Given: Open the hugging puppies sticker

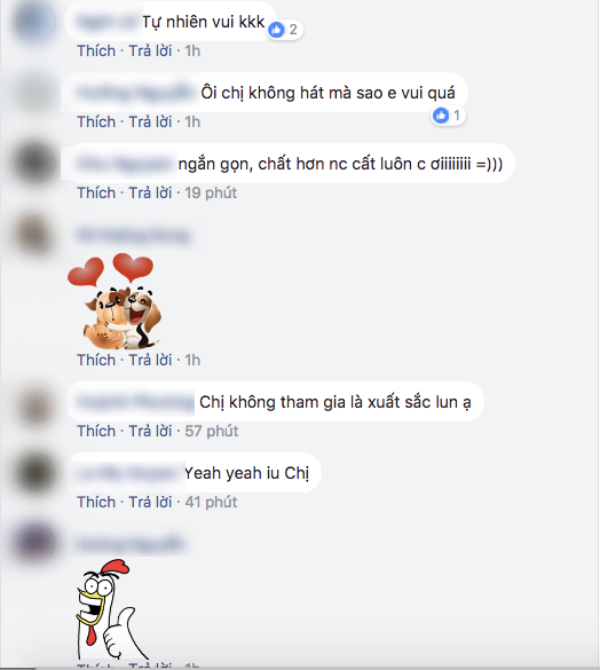Looking at the screenshot, I should tap(115, 301).
